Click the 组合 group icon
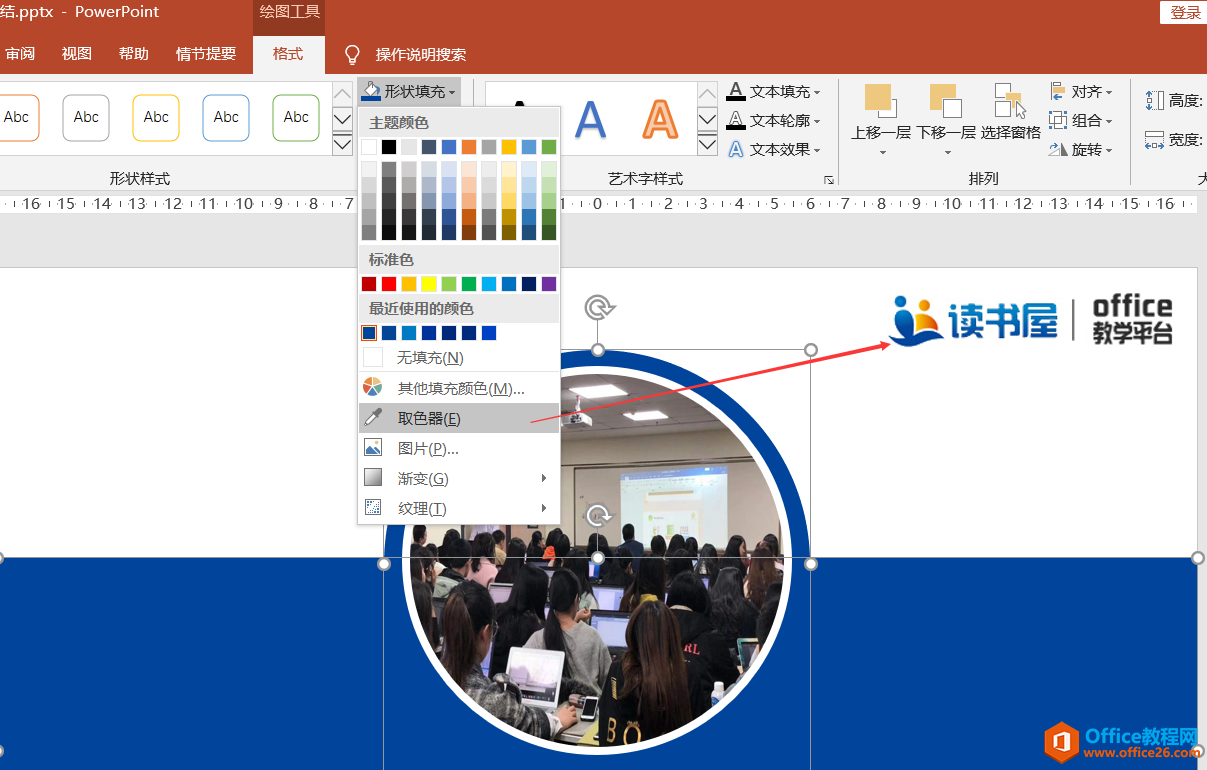The image size is (1207, 770). click(1058, 120)
